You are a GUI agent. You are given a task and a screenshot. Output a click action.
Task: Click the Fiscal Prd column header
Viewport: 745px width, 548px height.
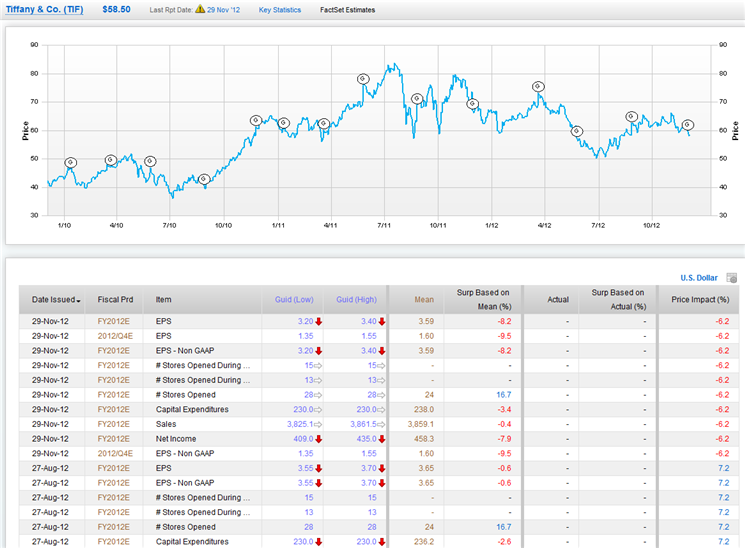tap(115, 300)
